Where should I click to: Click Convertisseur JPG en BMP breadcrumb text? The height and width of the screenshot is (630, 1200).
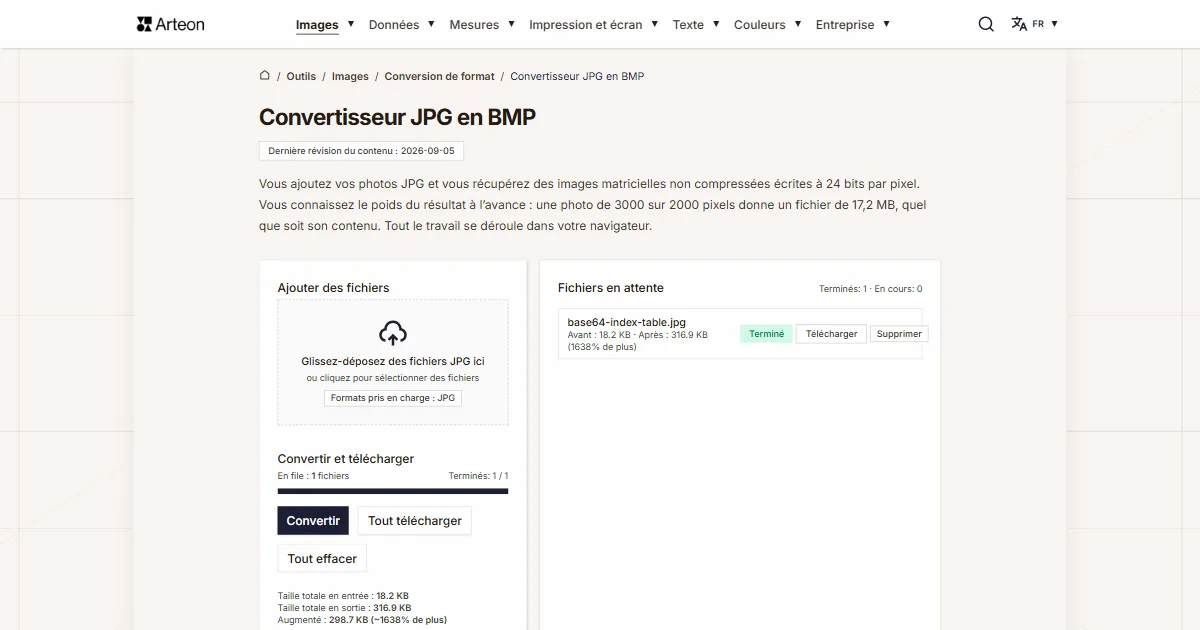click(x=577, y=76)
